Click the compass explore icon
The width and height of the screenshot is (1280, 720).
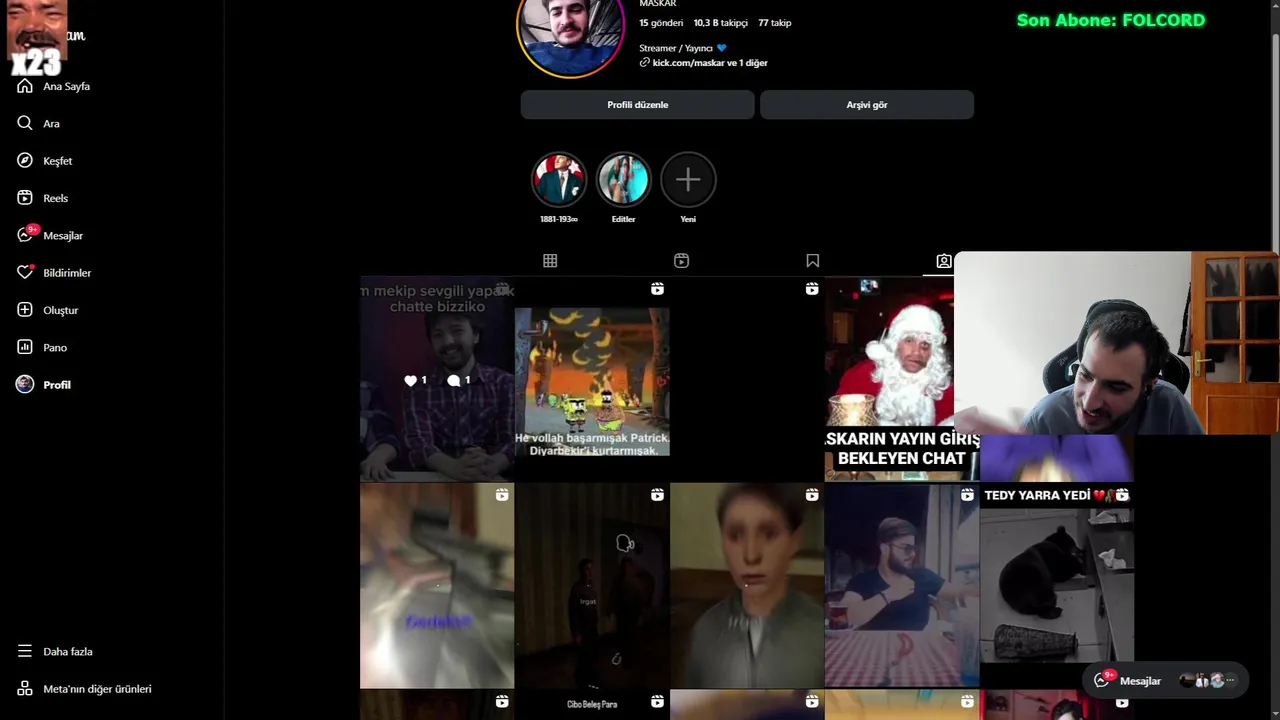tap(25, 160)
